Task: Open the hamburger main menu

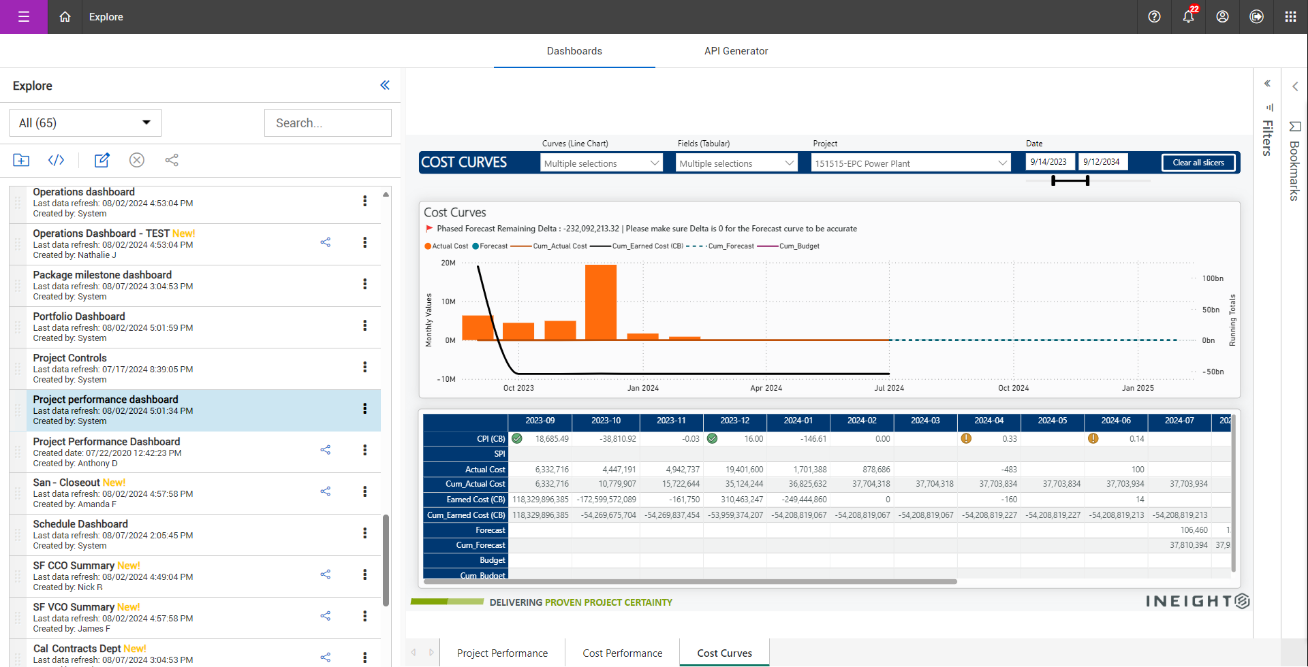Action: (x=23, y=17)
